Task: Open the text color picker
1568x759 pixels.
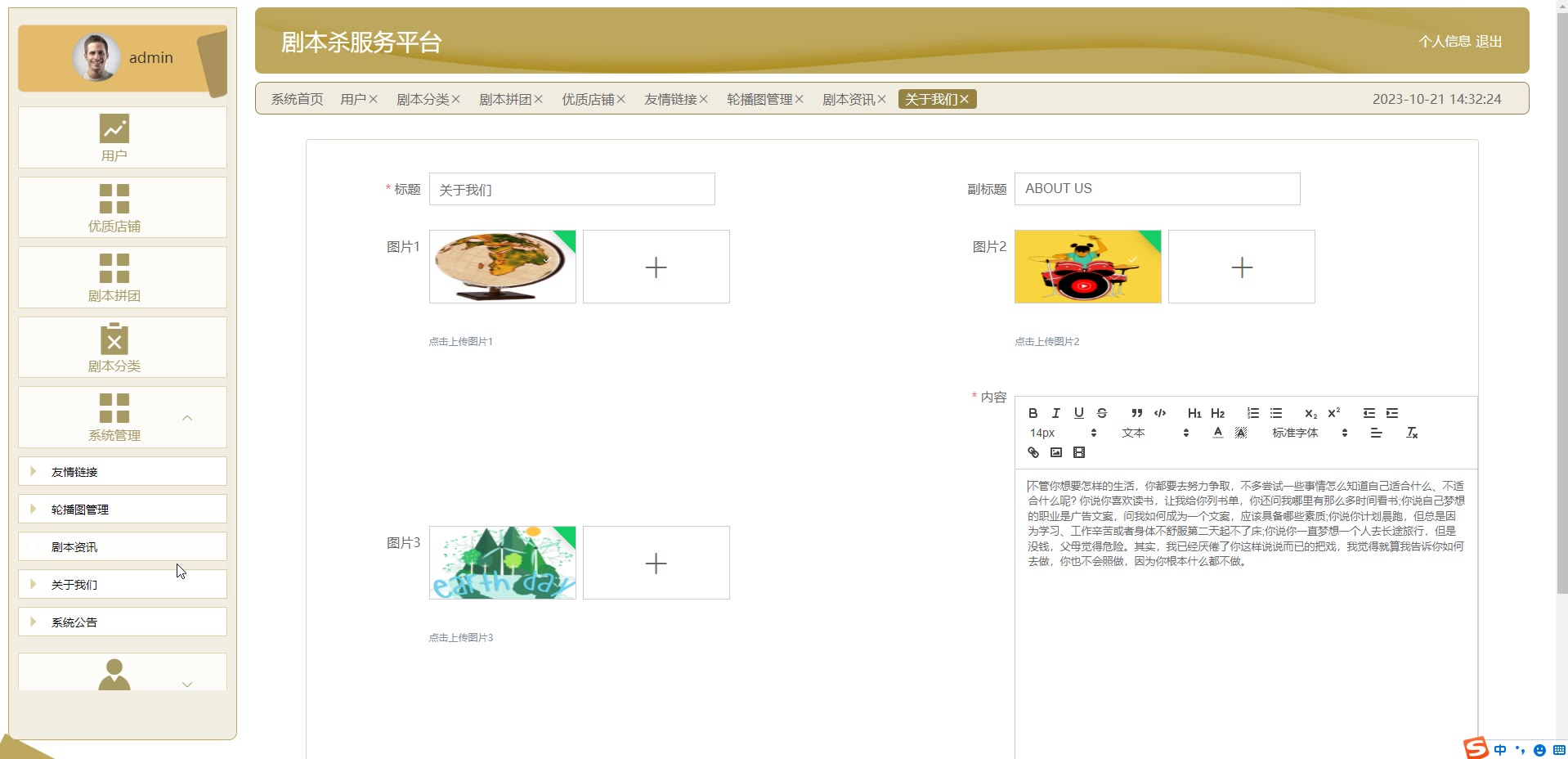Action: 1217,433
